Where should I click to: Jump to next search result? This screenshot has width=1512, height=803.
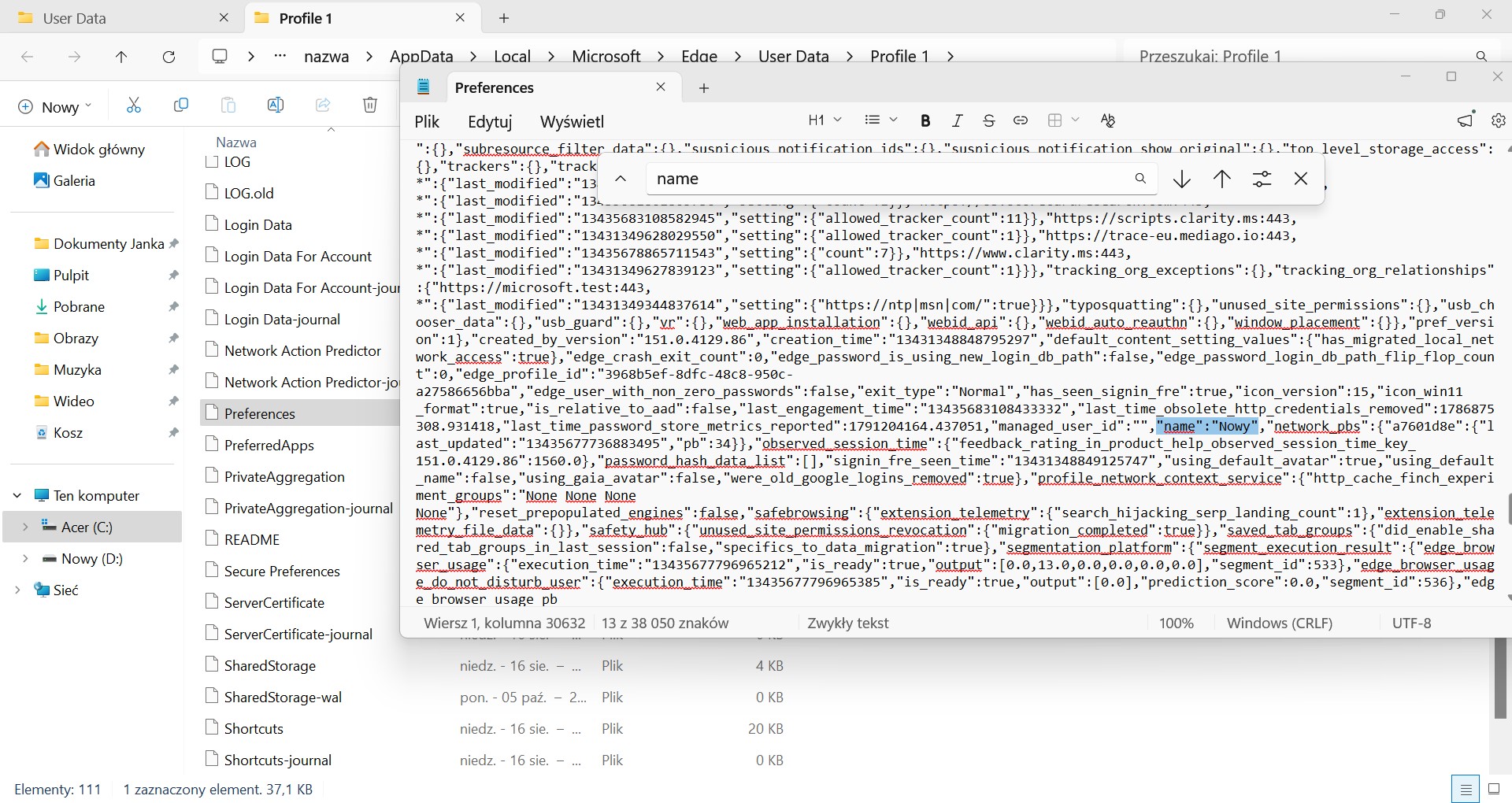[1181, 179]
